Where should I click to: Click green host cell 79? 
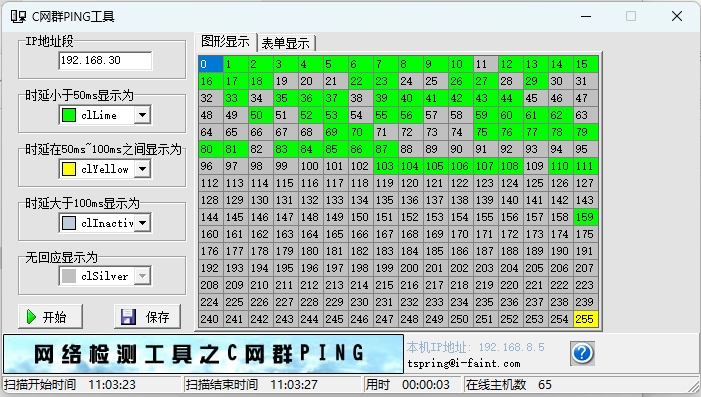tap(586, 132)
